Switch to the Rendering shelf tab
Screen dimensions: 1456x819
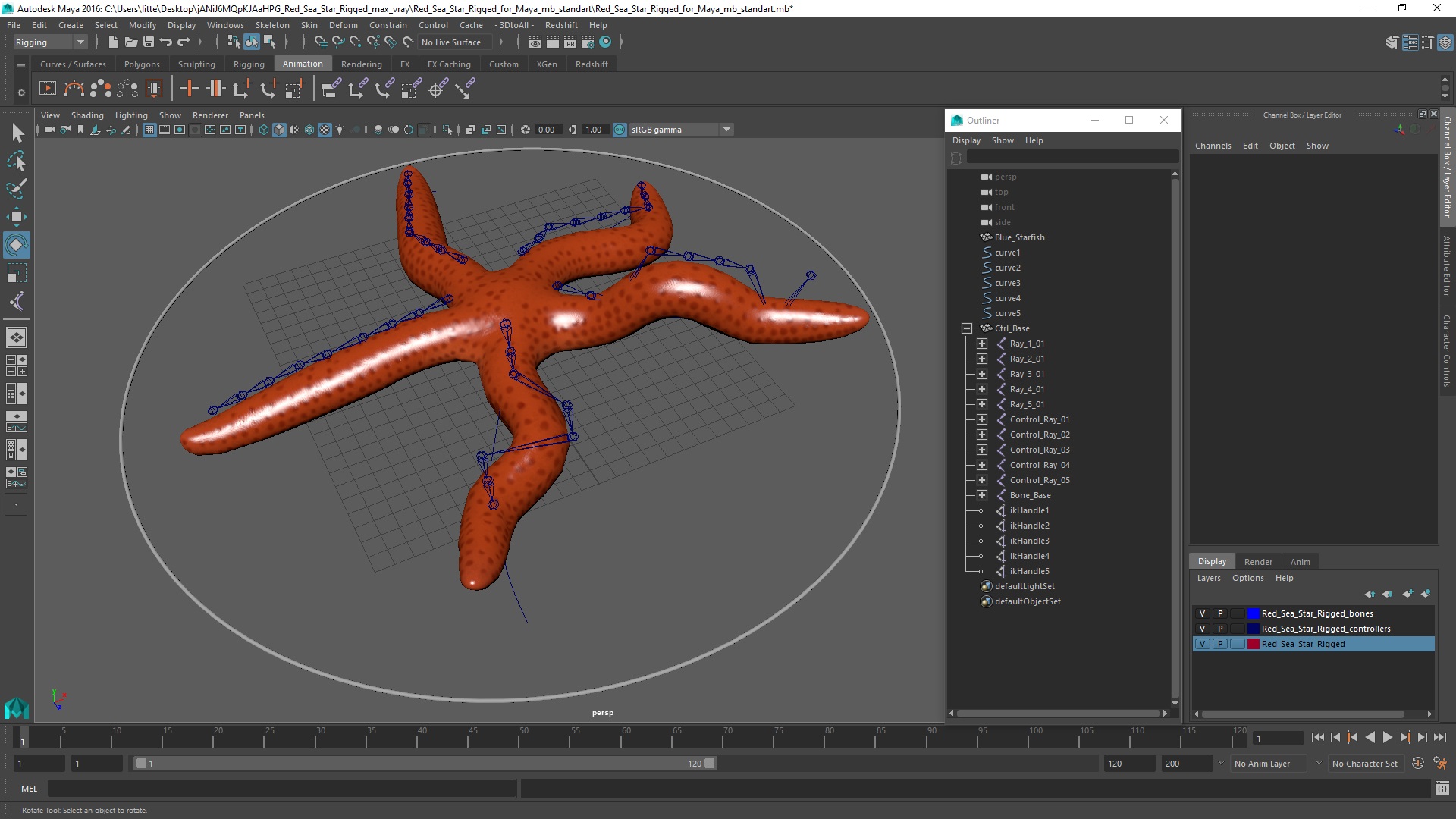(x=361, y=64)
